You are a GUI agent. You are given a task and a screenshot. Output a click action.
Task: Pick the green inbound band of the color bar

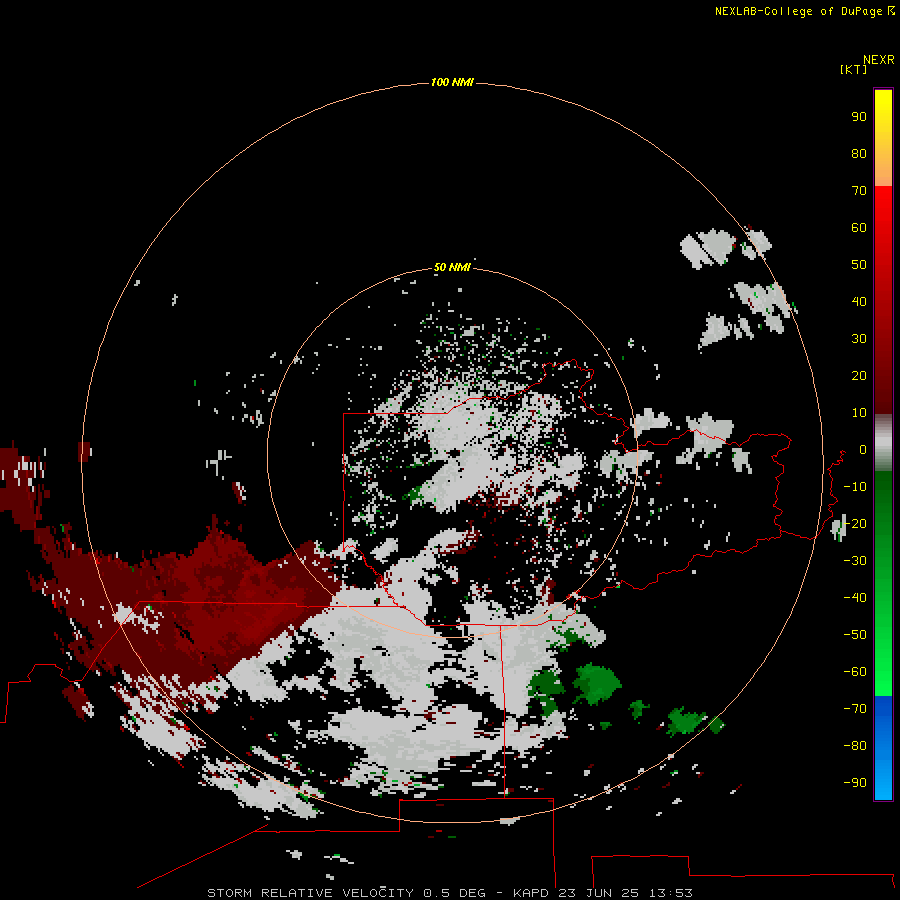(x=883, y=583)
